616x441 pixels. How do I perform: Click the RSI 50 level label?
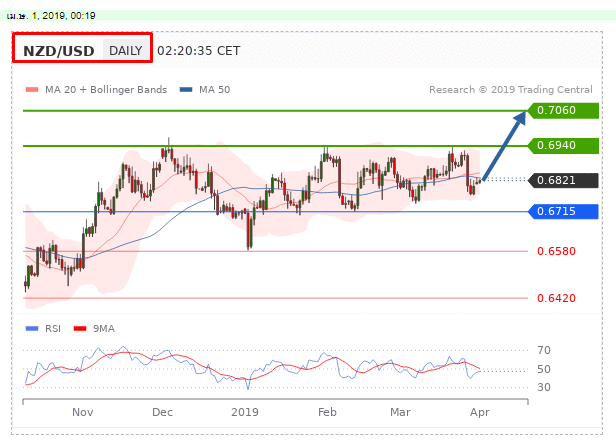tap(544, 369)
